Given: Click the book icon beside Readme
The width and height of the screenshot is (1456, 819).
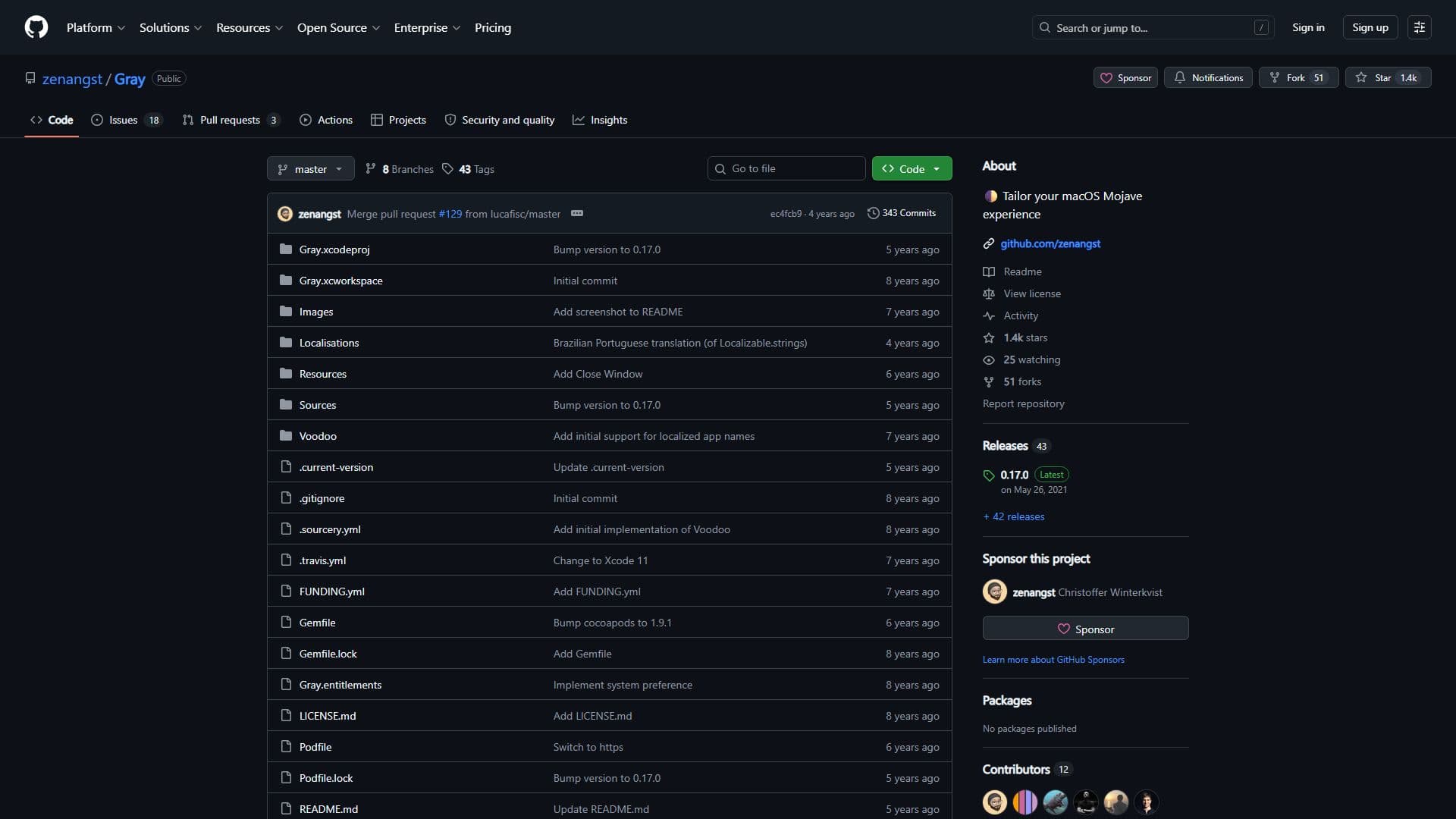Looking at the screenshot, I should tap(989, 271).
